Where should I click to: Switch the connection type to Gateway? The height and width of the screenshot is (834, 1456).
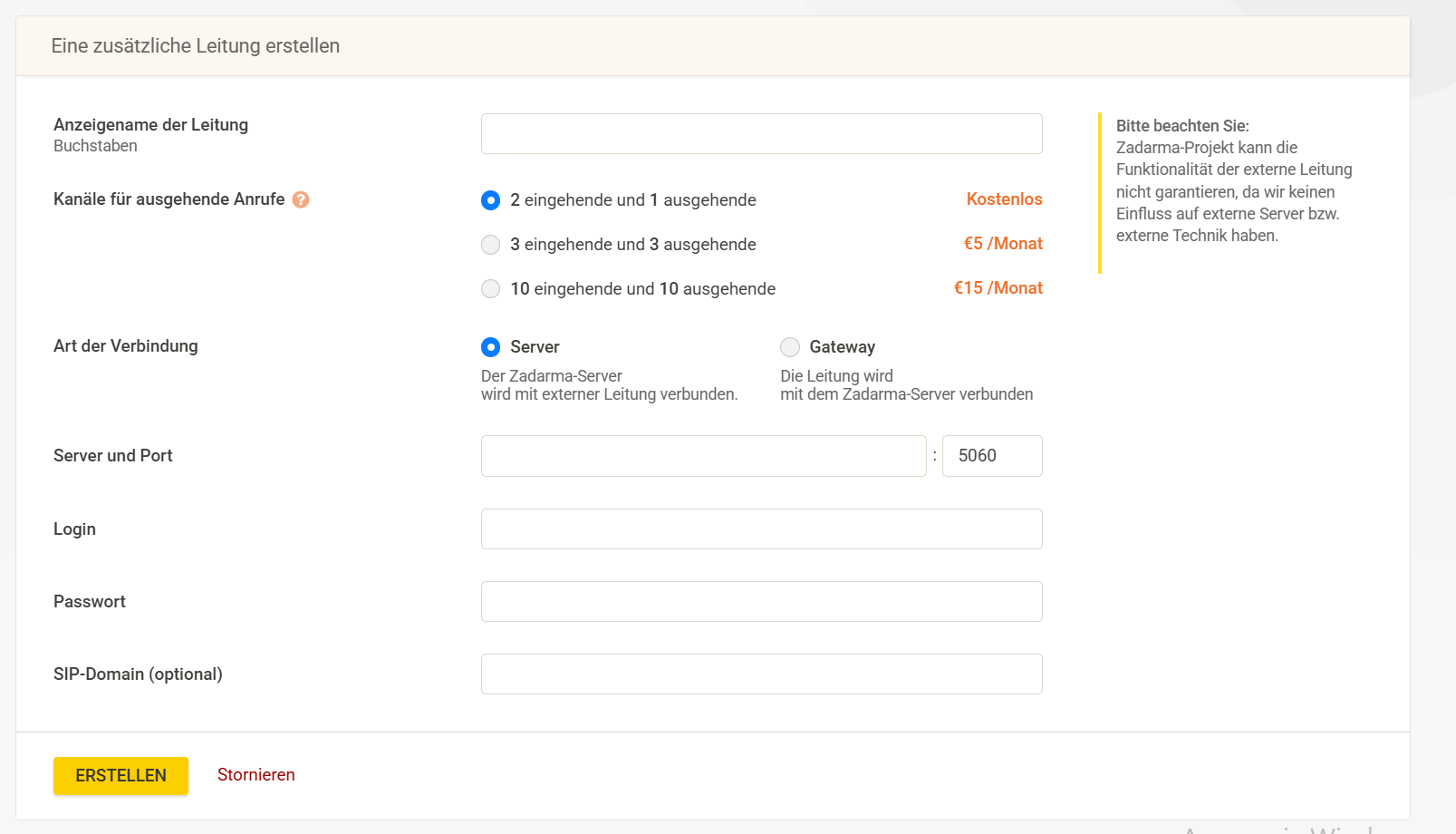click(x=790, y=347)
